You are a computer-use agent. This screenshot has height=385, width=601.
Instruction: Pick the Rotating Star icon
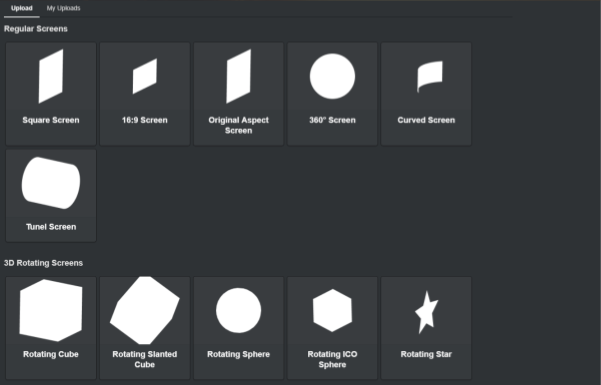click(426, 312)
